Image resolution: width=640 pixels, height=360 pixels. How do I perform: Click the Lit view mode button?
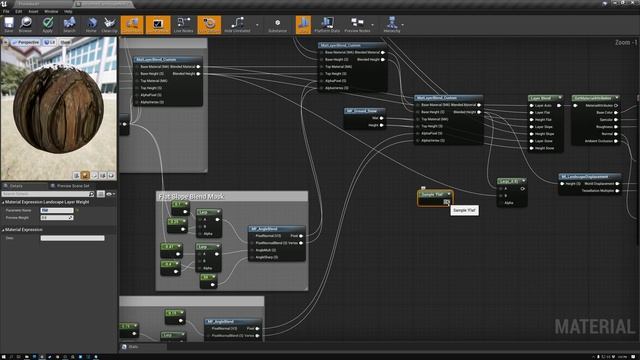[x=49, y=42]
